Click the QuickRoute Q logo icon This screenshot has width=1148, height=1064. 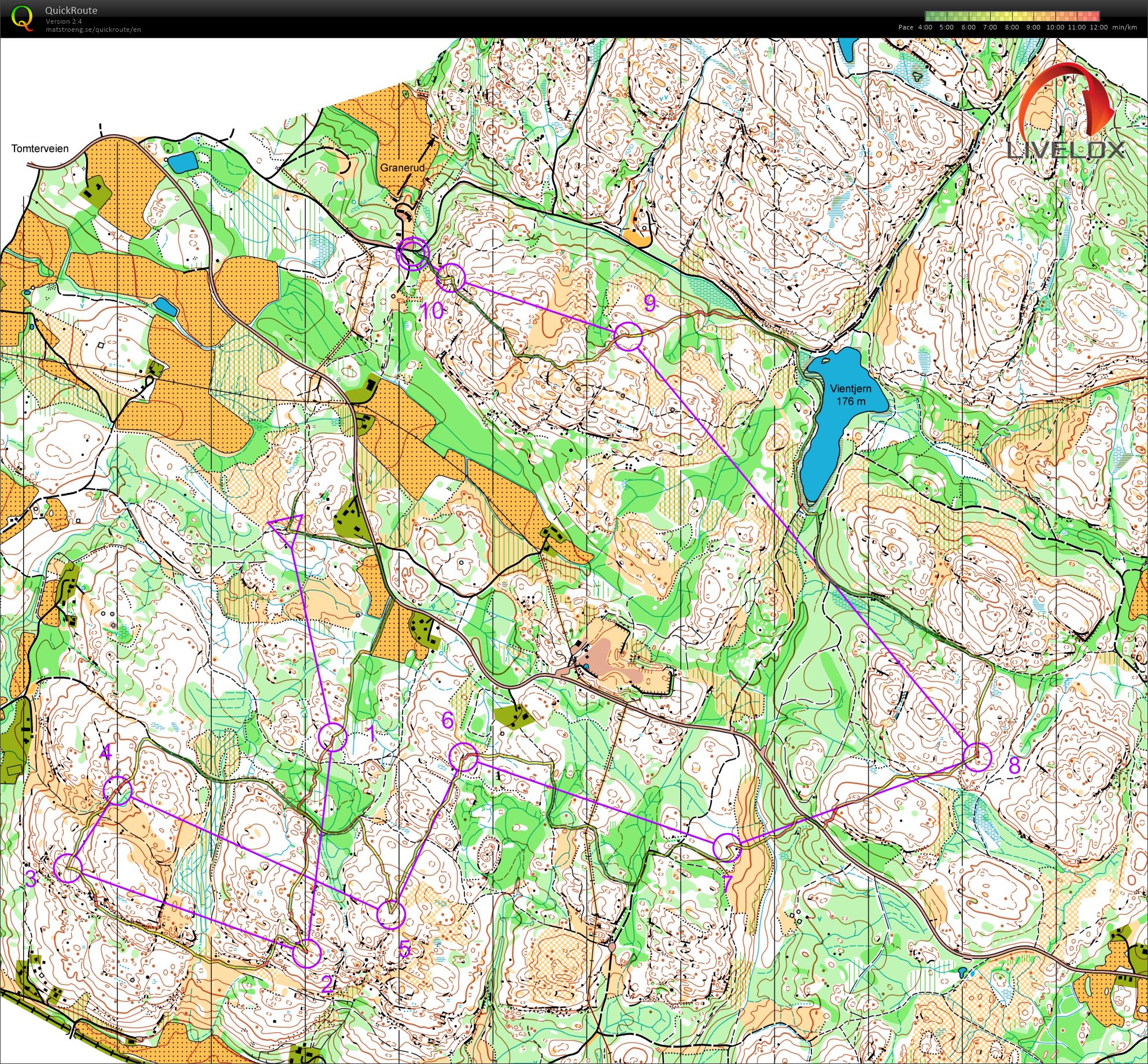coord(22,17)
